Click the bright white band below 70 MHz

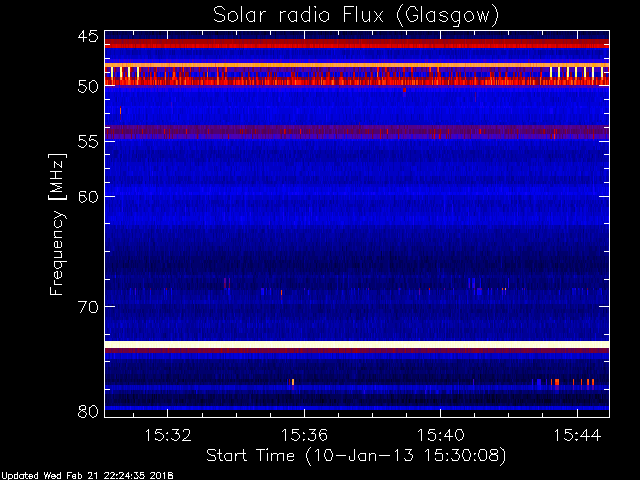(x=357, y=344)
